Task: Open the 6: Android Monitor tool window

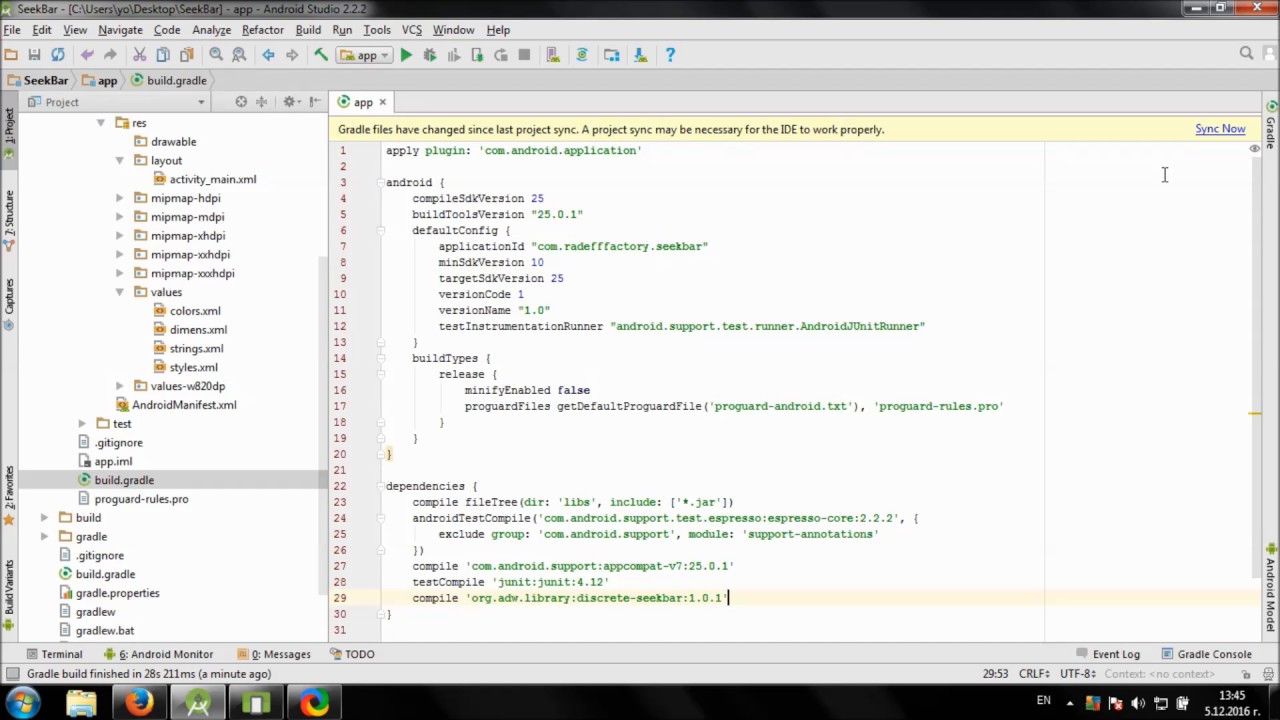Action: [x=157, y=654]
